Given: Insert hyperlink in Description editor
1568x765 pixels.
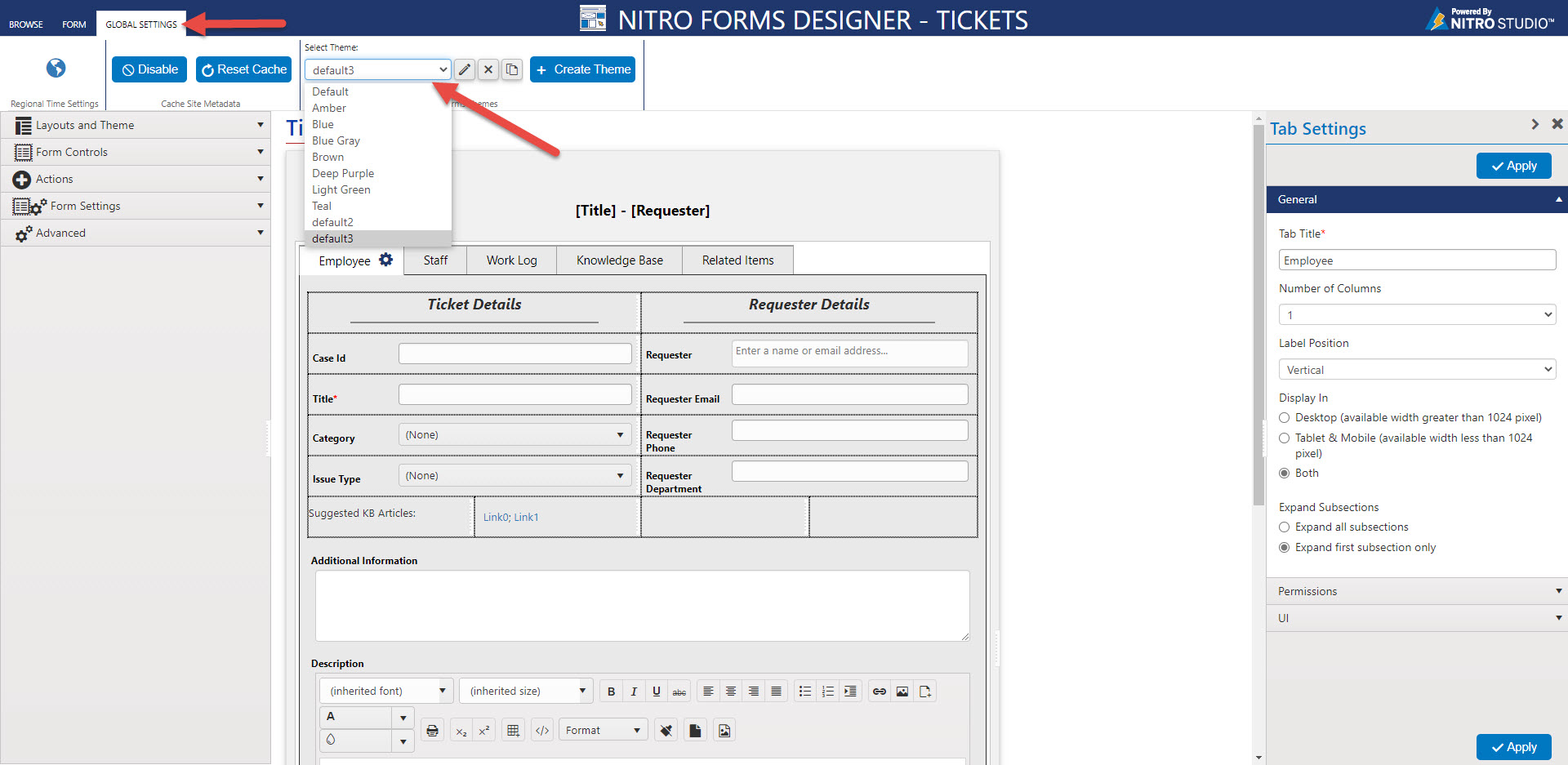Looking at the screenshot, I should [880, 692].
